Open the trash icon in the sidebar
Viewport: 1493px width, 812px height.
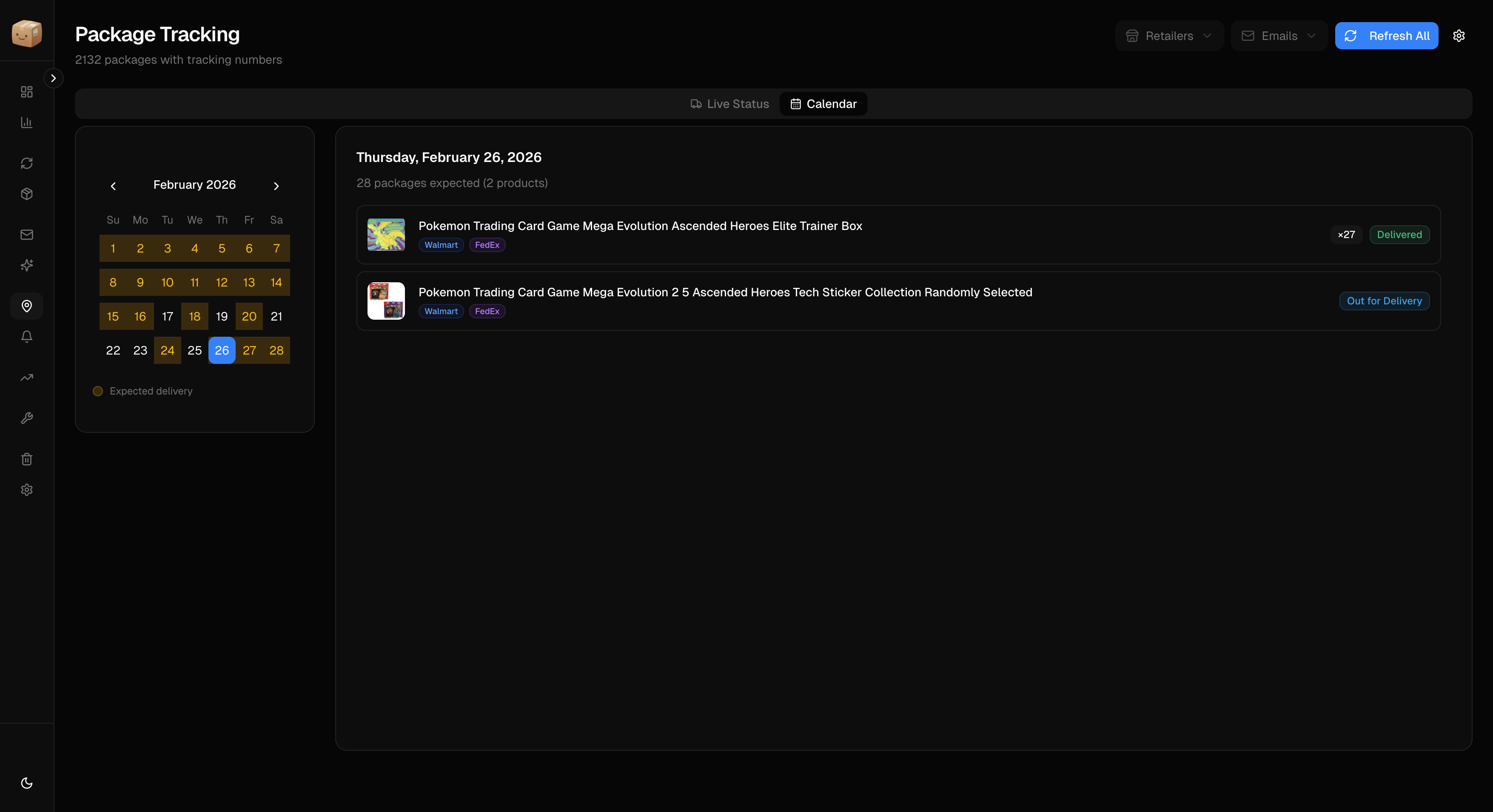[x=27, y=459]
